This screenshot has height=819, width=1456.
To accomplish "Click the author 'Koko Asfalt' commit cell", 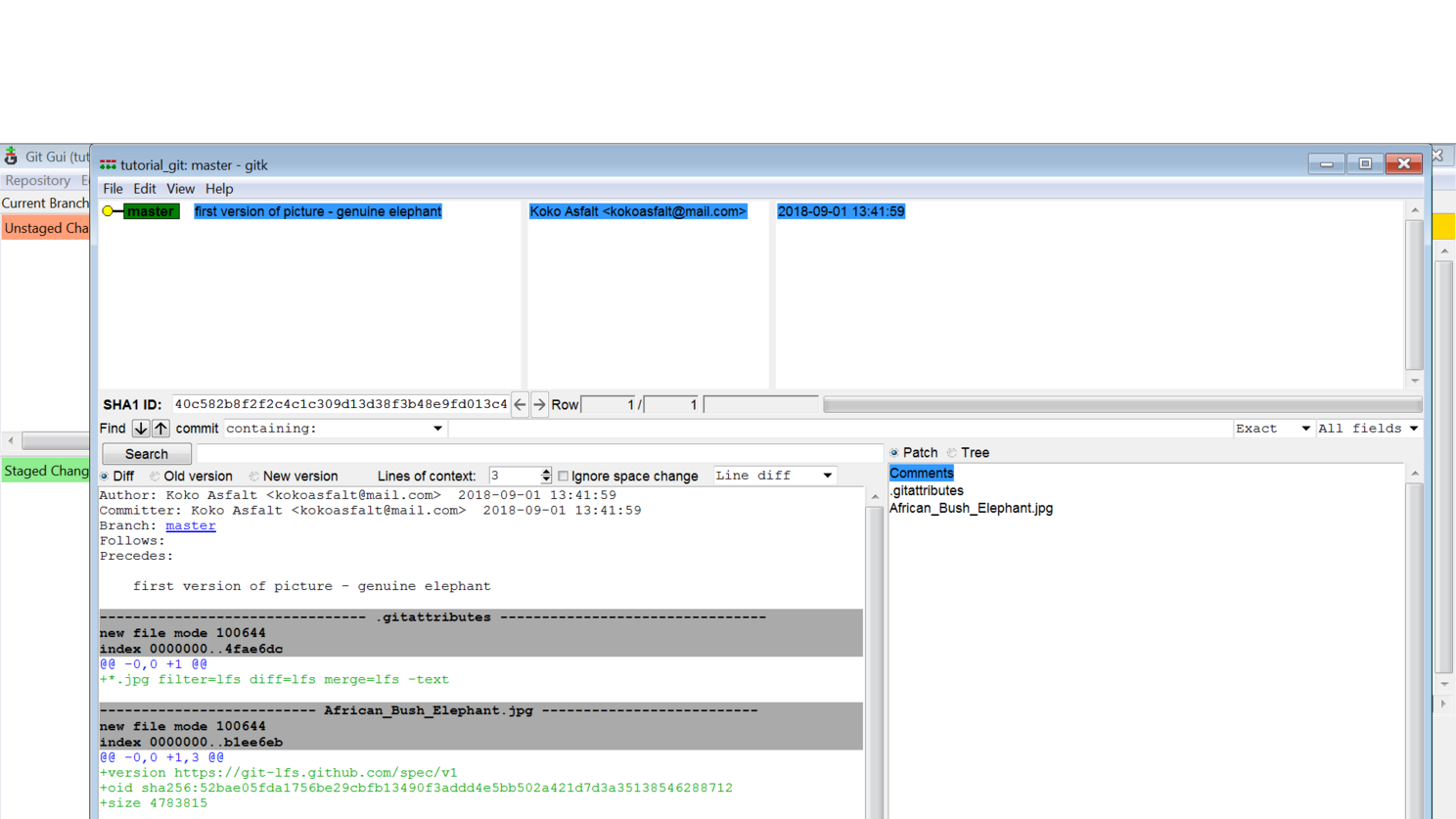I will coord(638,211).
